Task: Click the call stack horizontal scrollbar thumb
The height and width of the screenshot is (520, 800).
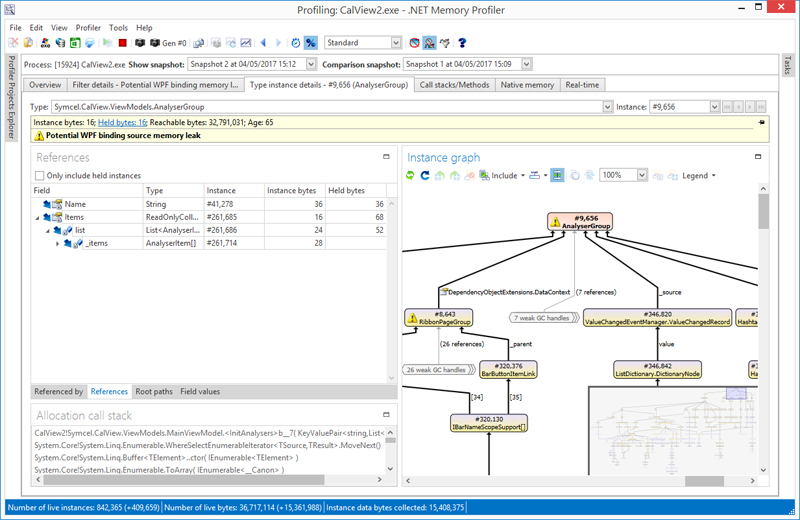Action: click(x=184, y=480)
